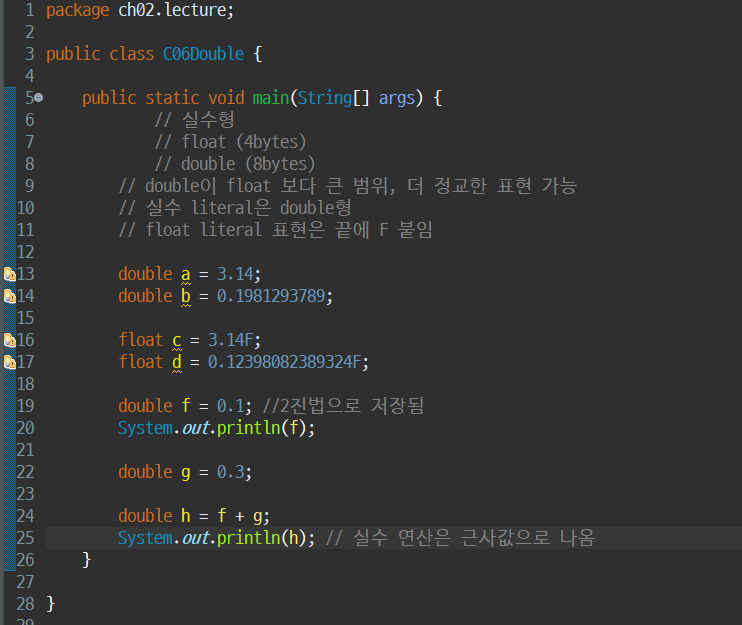Click comment '// float (4bytes)'
Viewport: 742px width, 625px height.
click(x=230, y=142)
